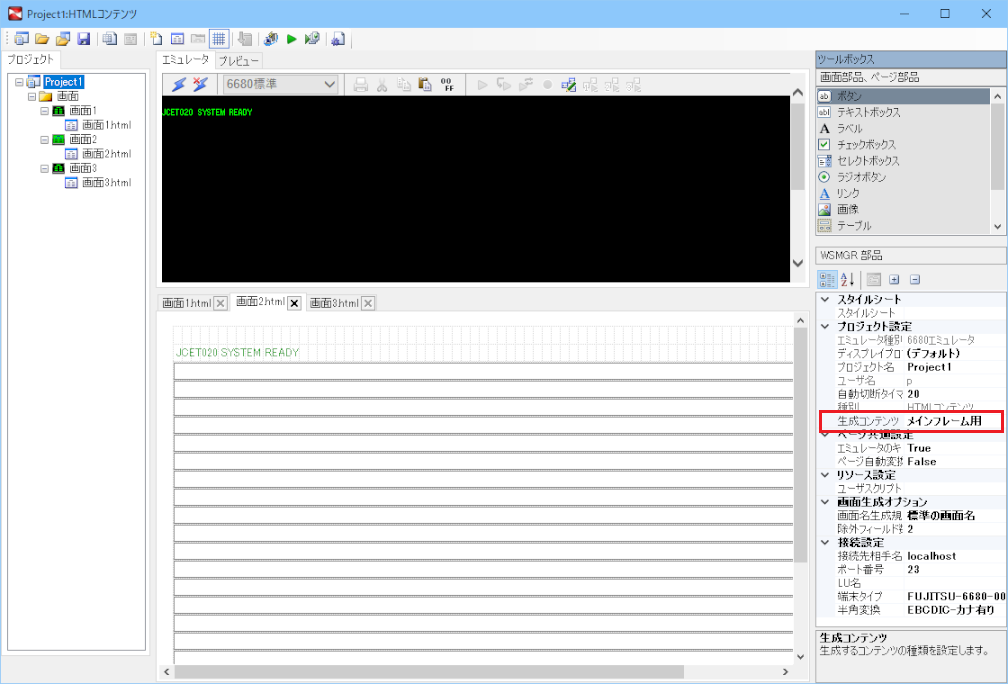Viewport: 1008px width, 684px height.
Task: Close the 画面2.html tab
Action: tap(294, 303)
